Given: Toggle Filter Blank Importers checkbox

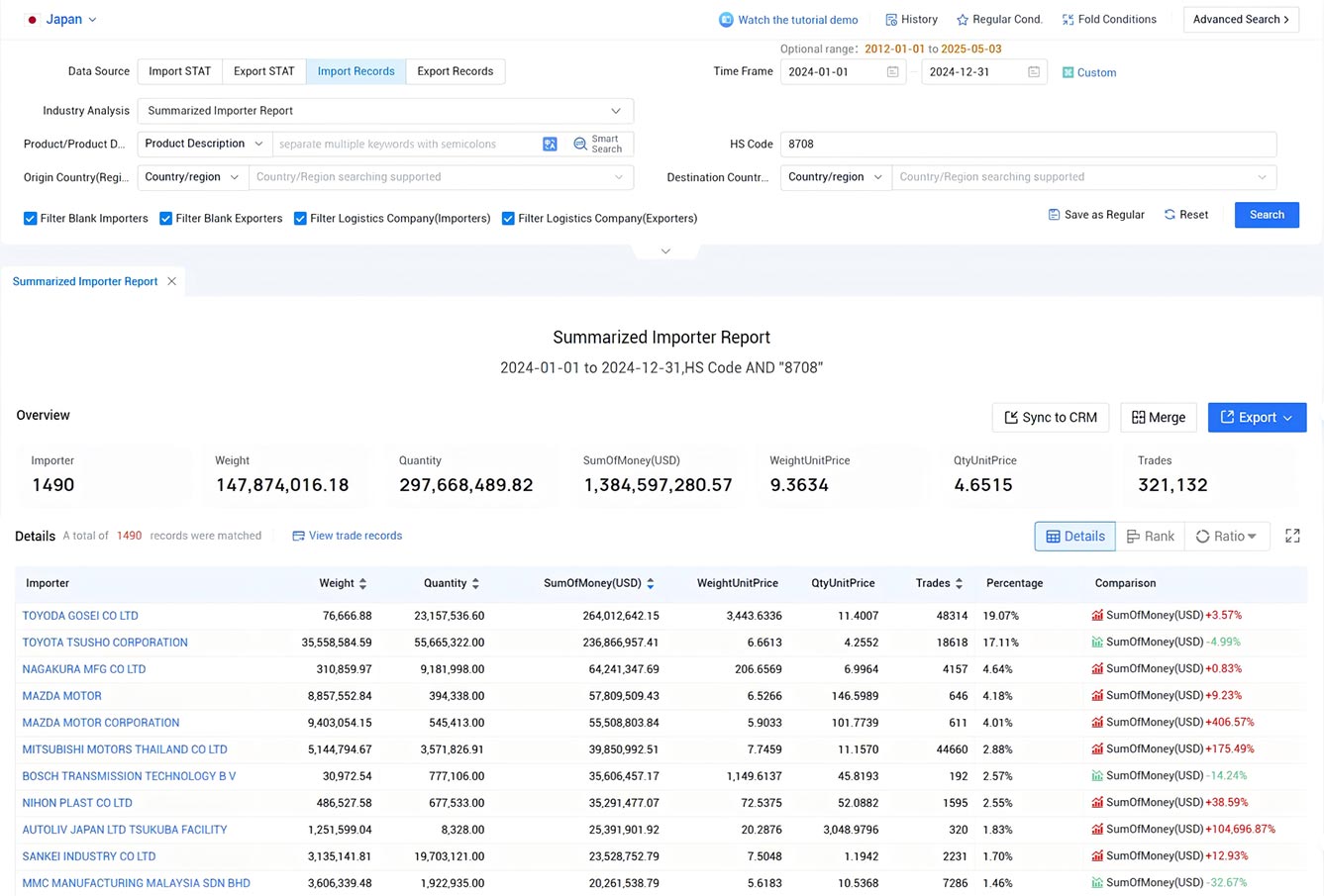Looking at the screenshot, I should tap(30, 219).
